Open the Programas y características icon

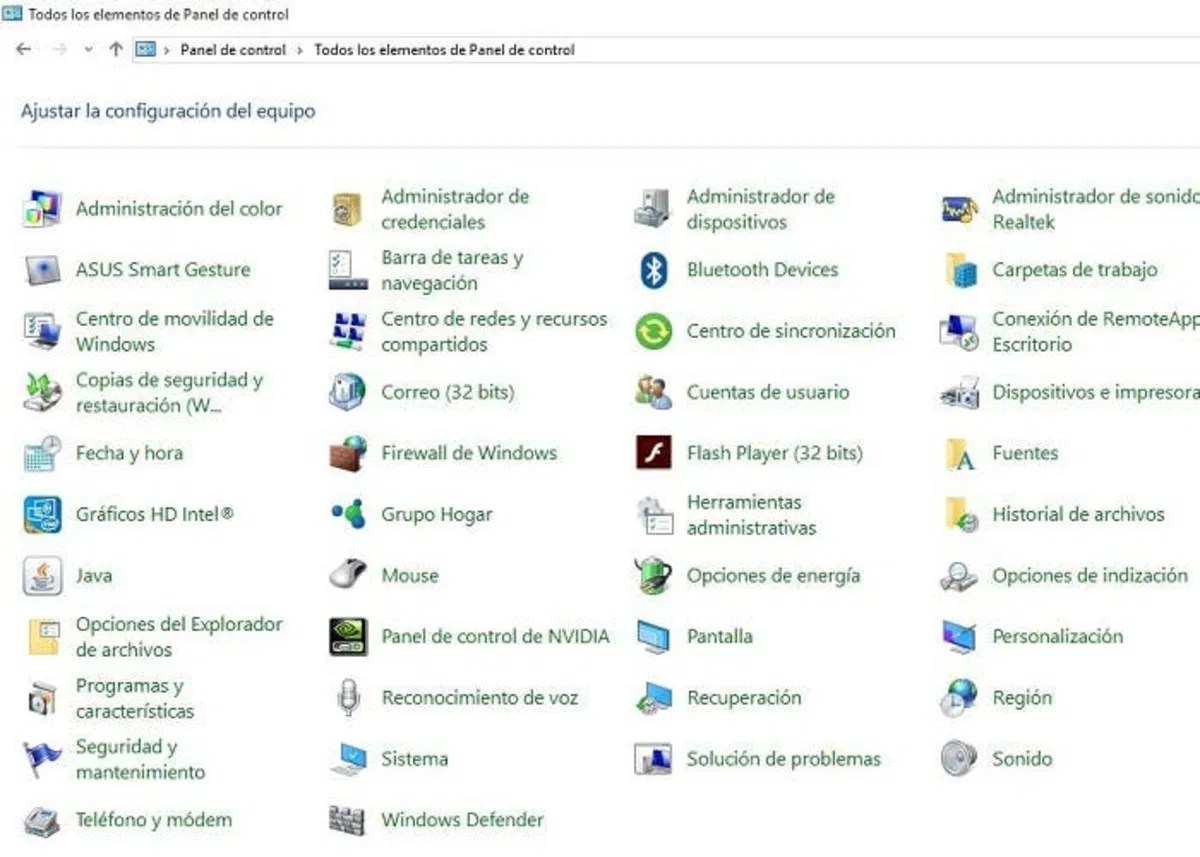point(42,699)
